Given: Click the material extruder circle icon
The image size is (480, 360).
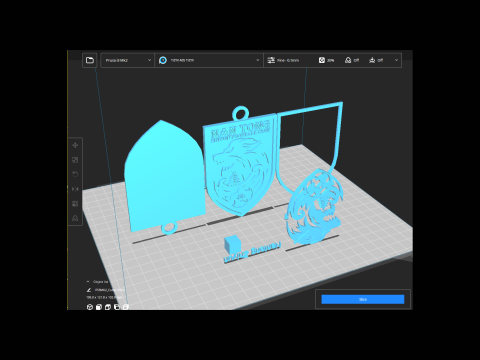Looking at the screenshot, I should point(163,60).
